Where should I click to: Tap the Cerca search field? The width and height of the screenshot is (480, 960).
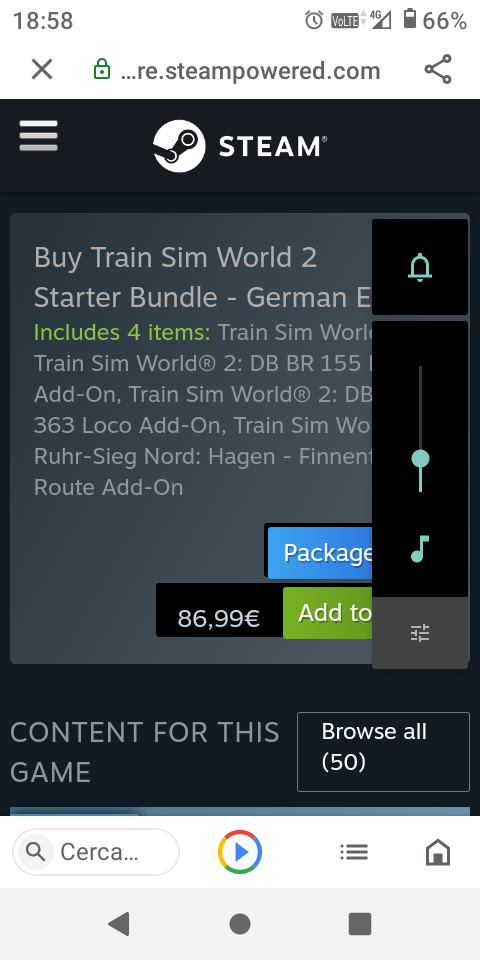tap(96, 852)
